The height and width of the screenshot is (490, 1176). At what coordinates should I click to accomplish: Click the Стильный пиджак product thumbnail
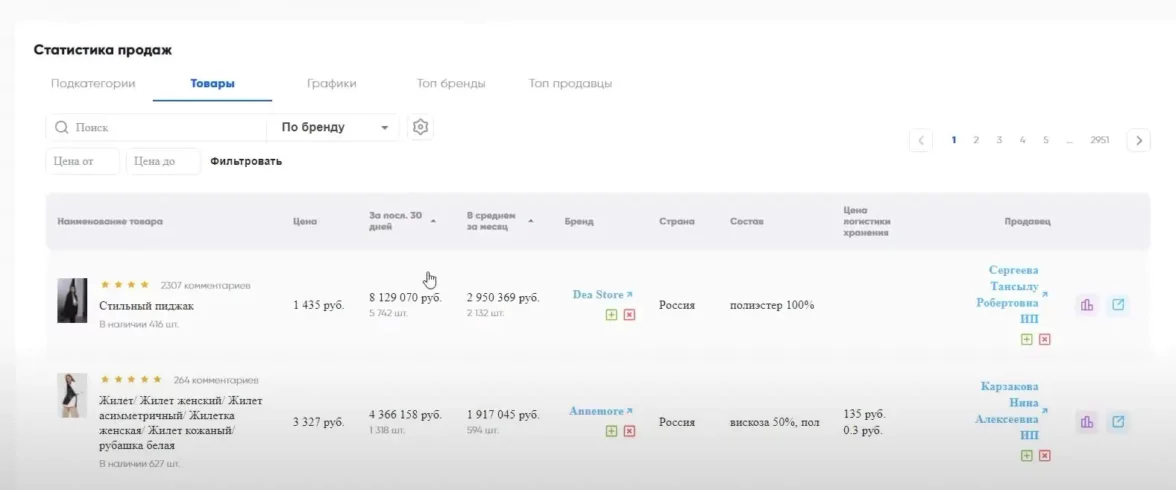point(72,300)
